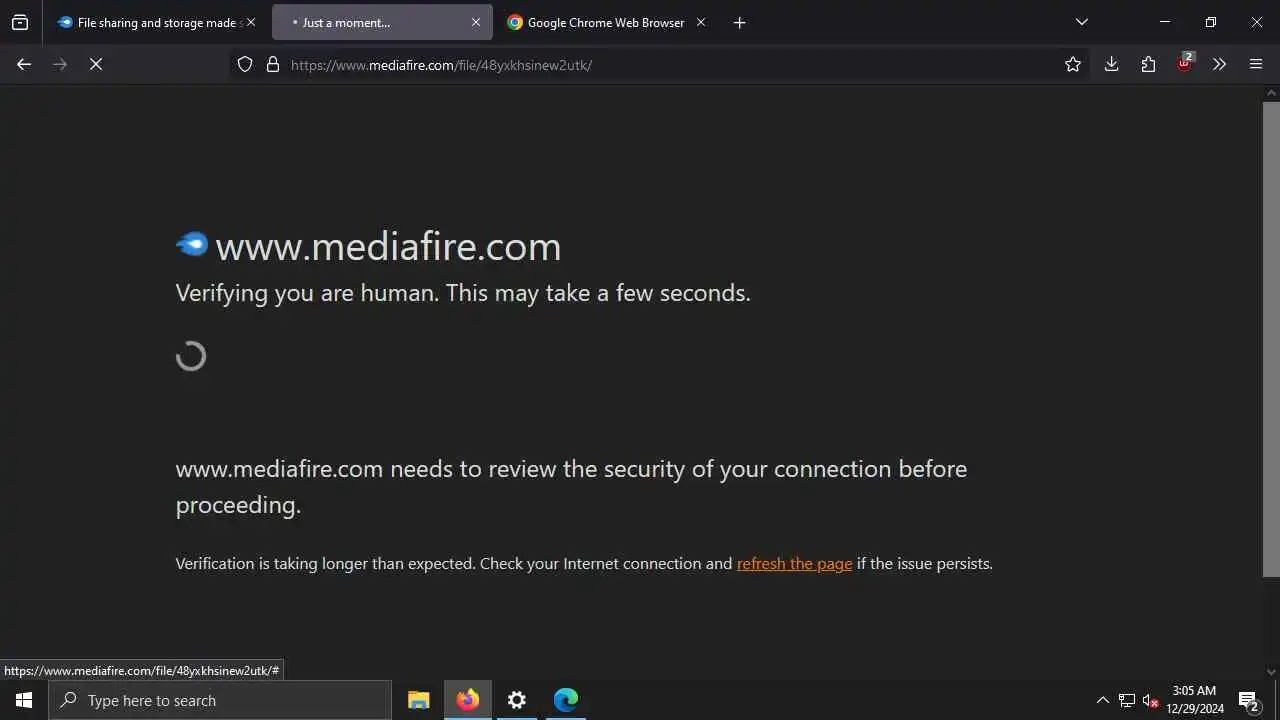Screen dimensions: 1280x720
Task: Click scrollbar down arrow
Action: click(1271, 672)
